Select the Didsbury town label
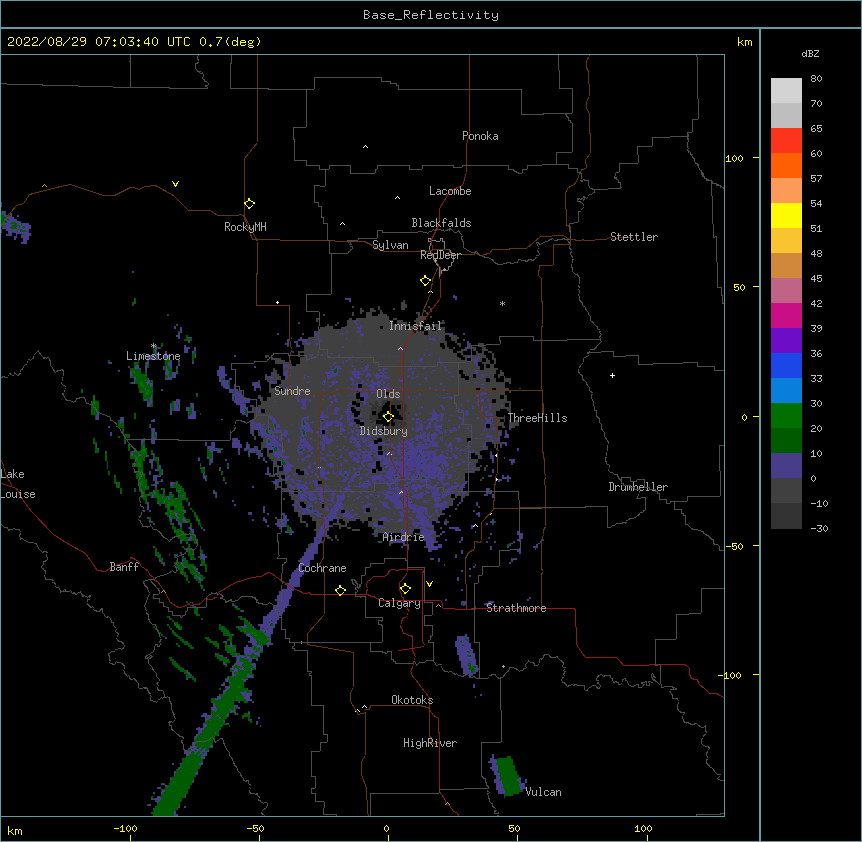 [384, 431]
